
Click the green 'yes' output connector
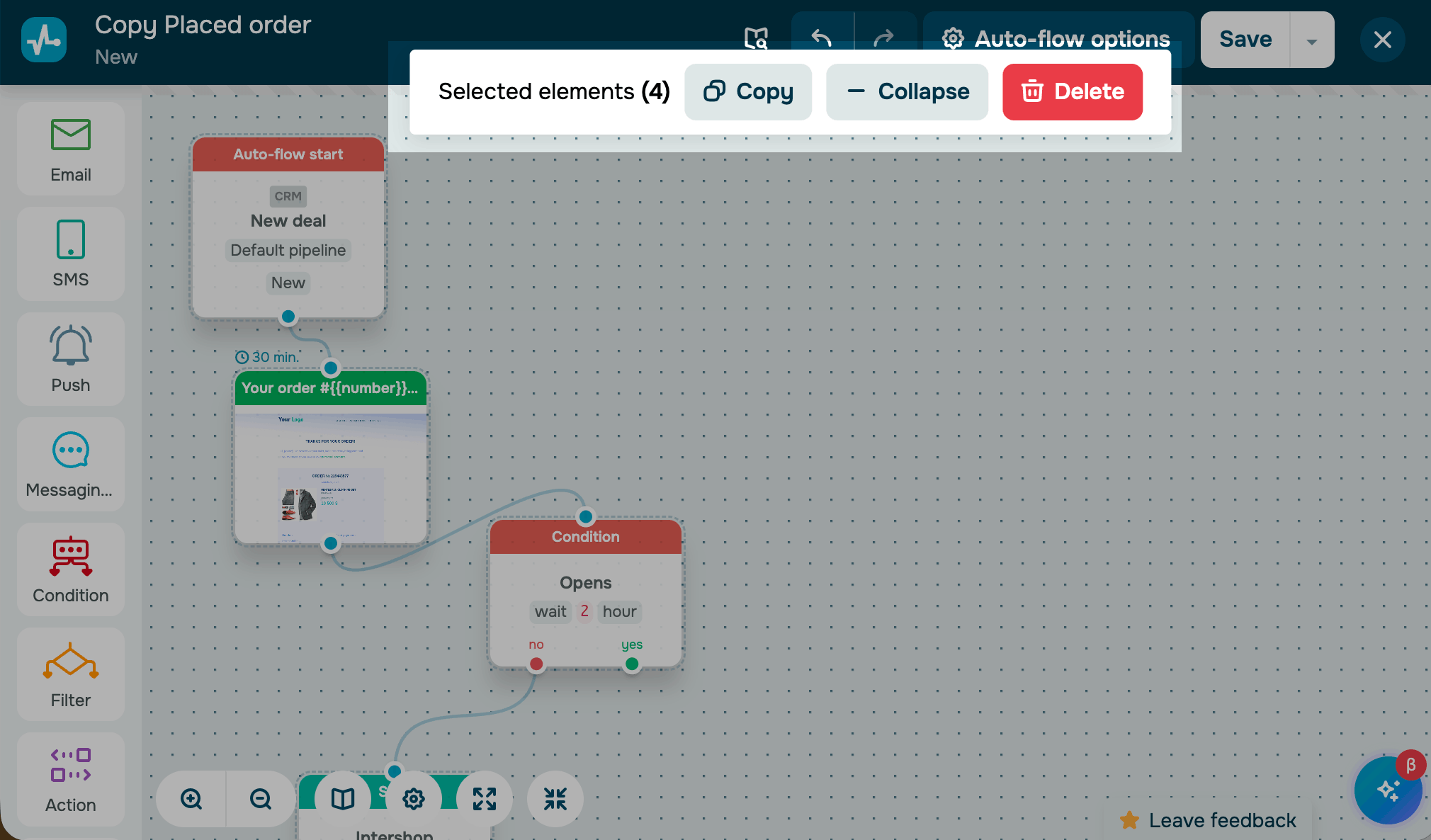tap(632, 664)
